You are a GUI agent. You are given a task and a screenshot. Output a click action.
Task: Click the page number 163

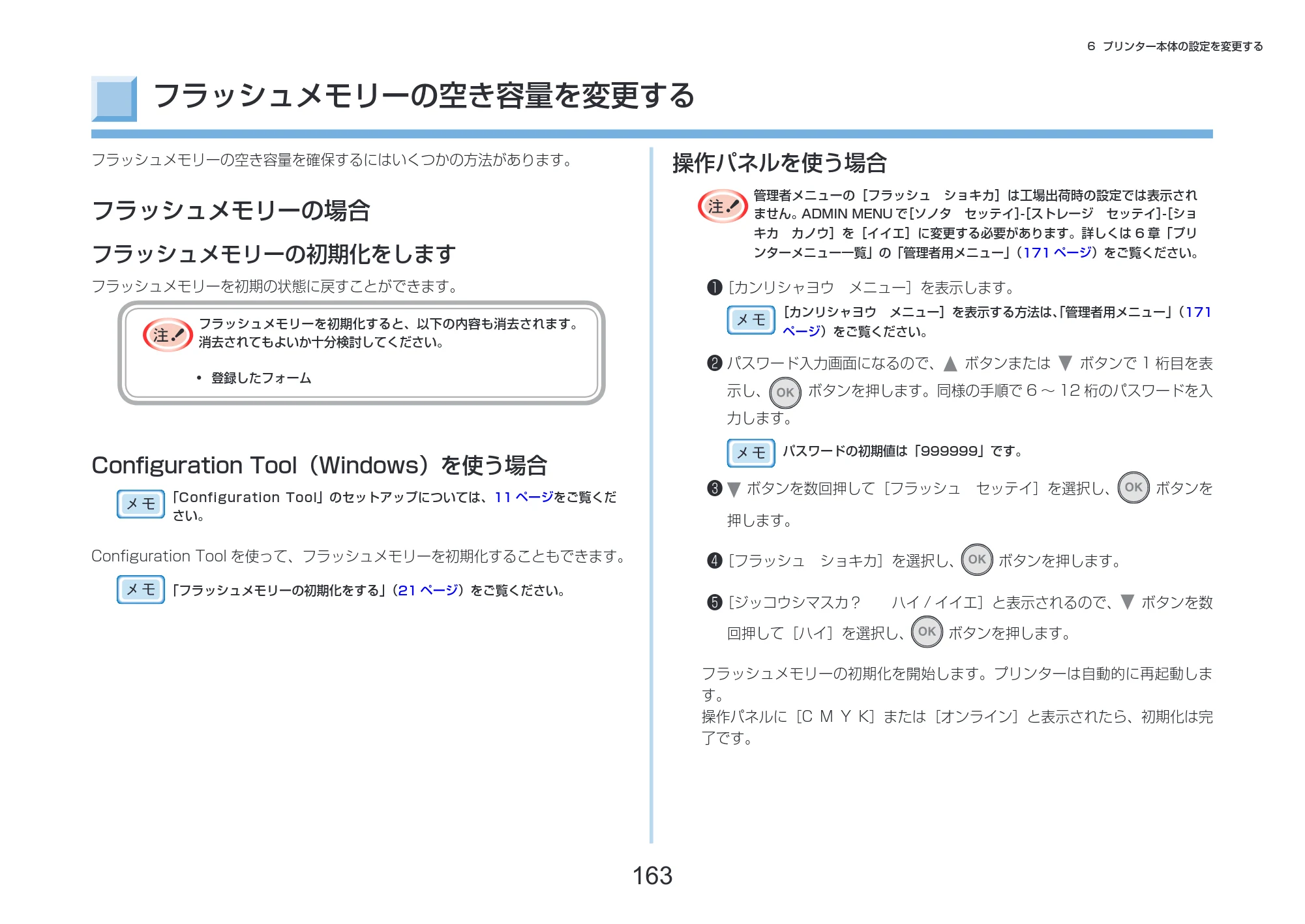652,876
